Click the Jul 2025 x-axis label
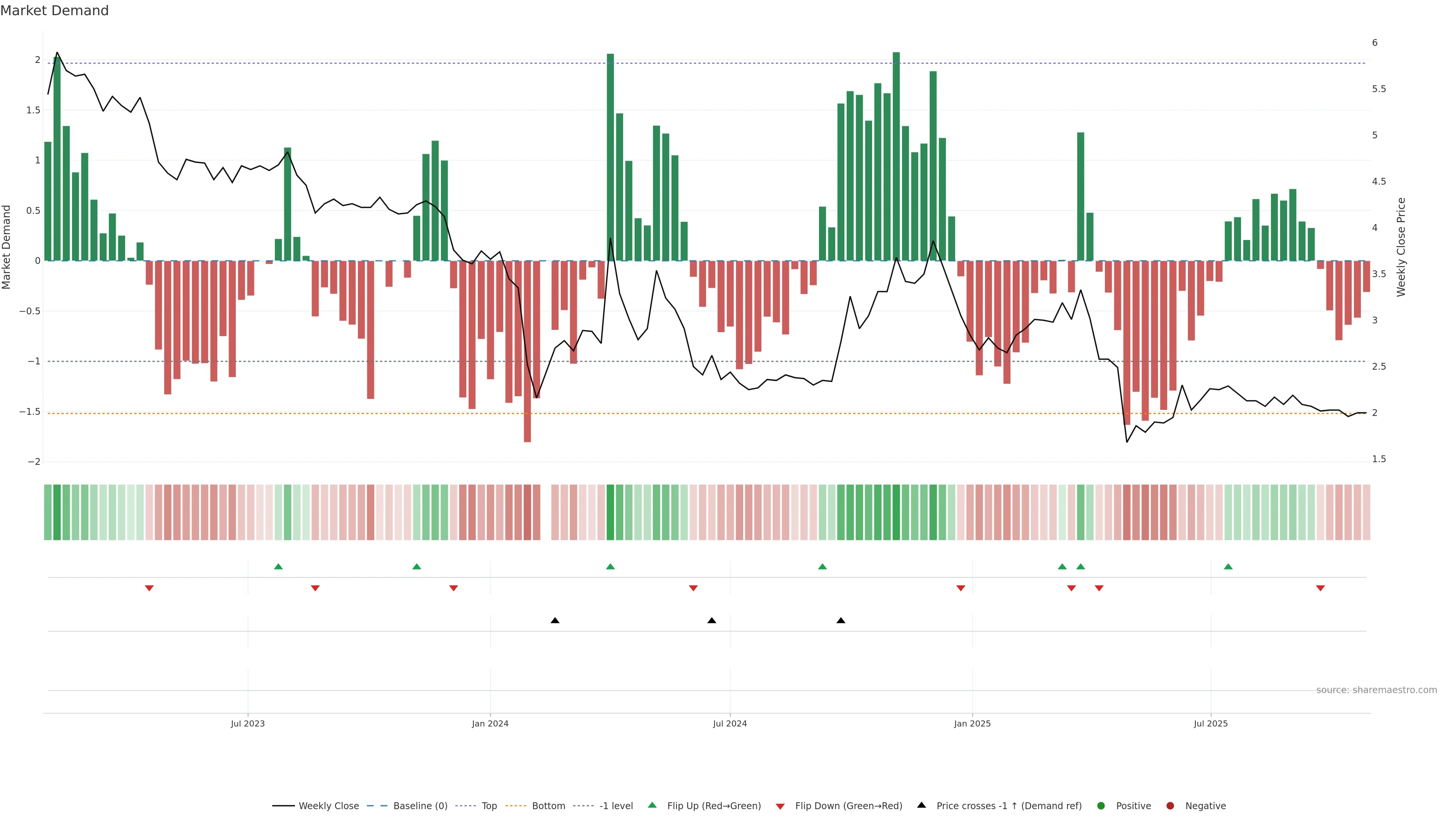This screenshot has height=819, width=1456. click(x=1211, y=723)
